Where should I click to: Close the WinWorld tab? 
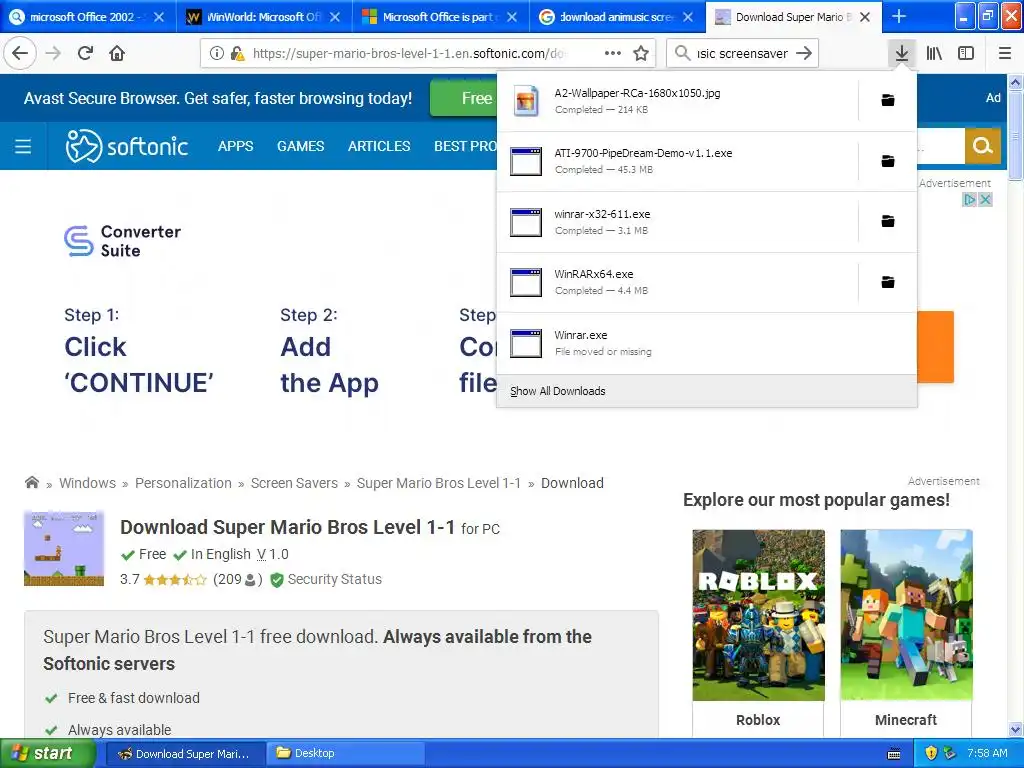point(335,17)
